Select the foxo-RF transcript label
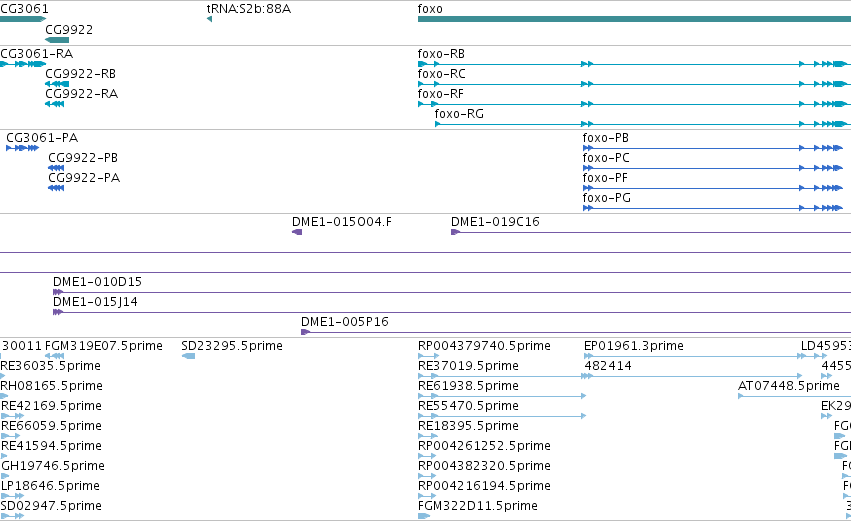851x521 pixels. 441,94
